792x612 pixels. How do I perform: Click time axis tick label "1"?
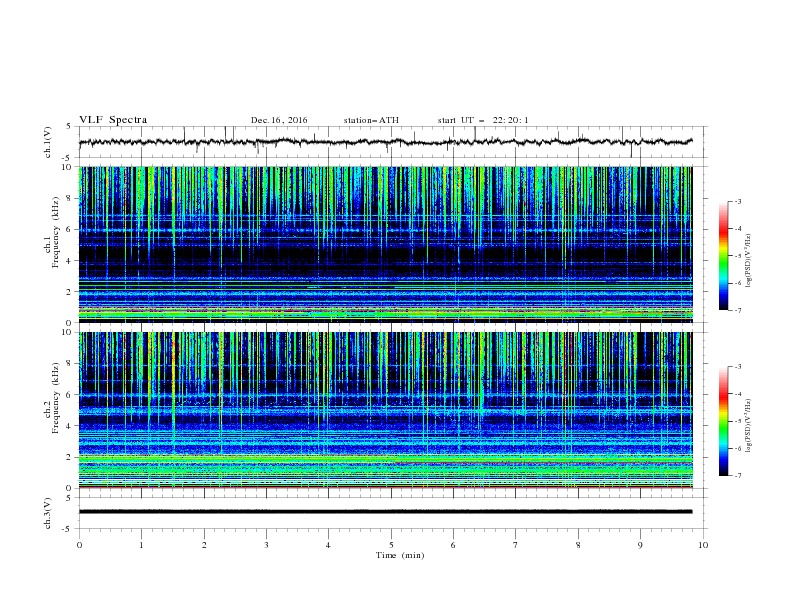tap(141, 545)
